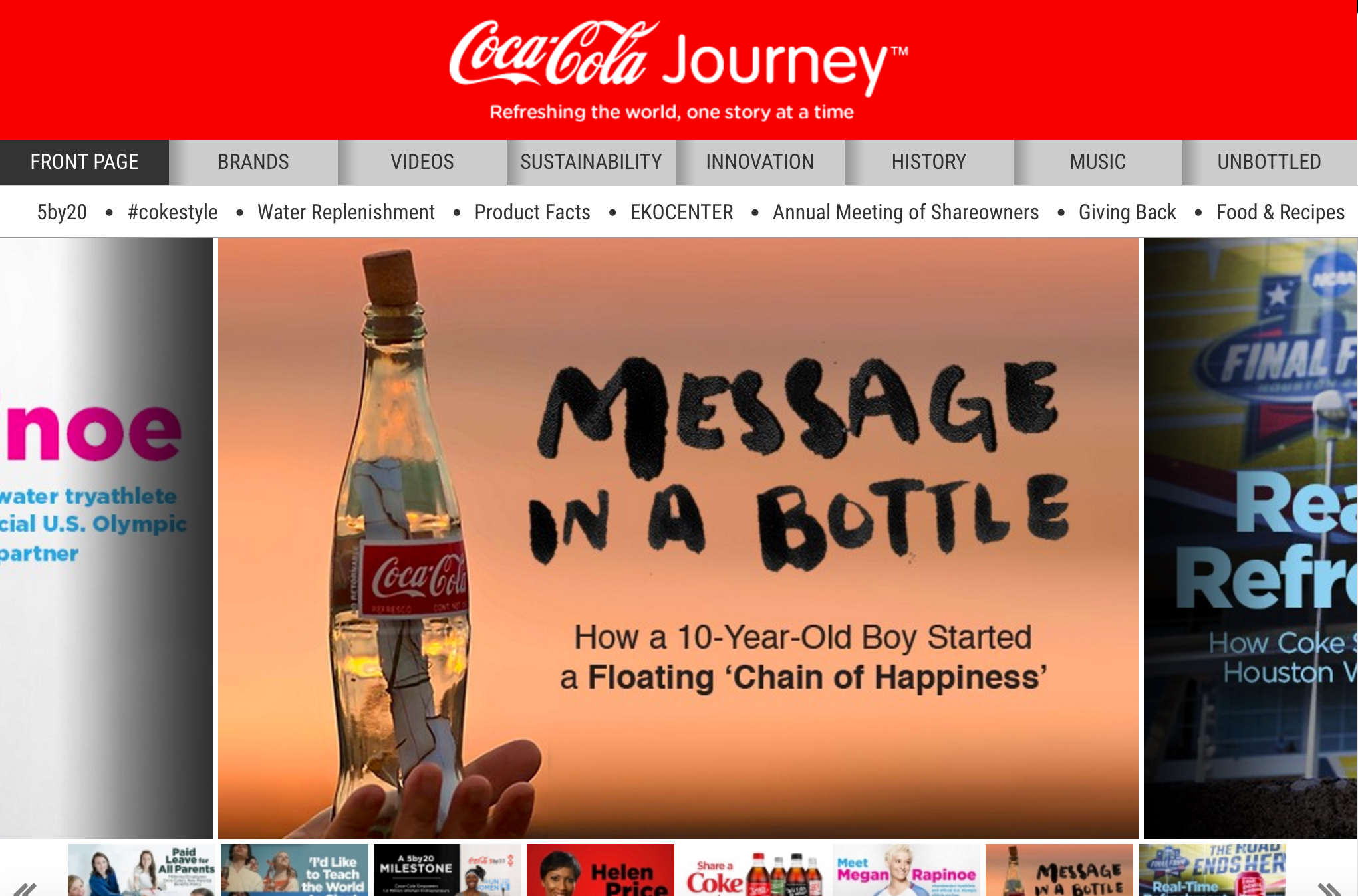Go to the History tab
1358x896 pixels.
929,162
